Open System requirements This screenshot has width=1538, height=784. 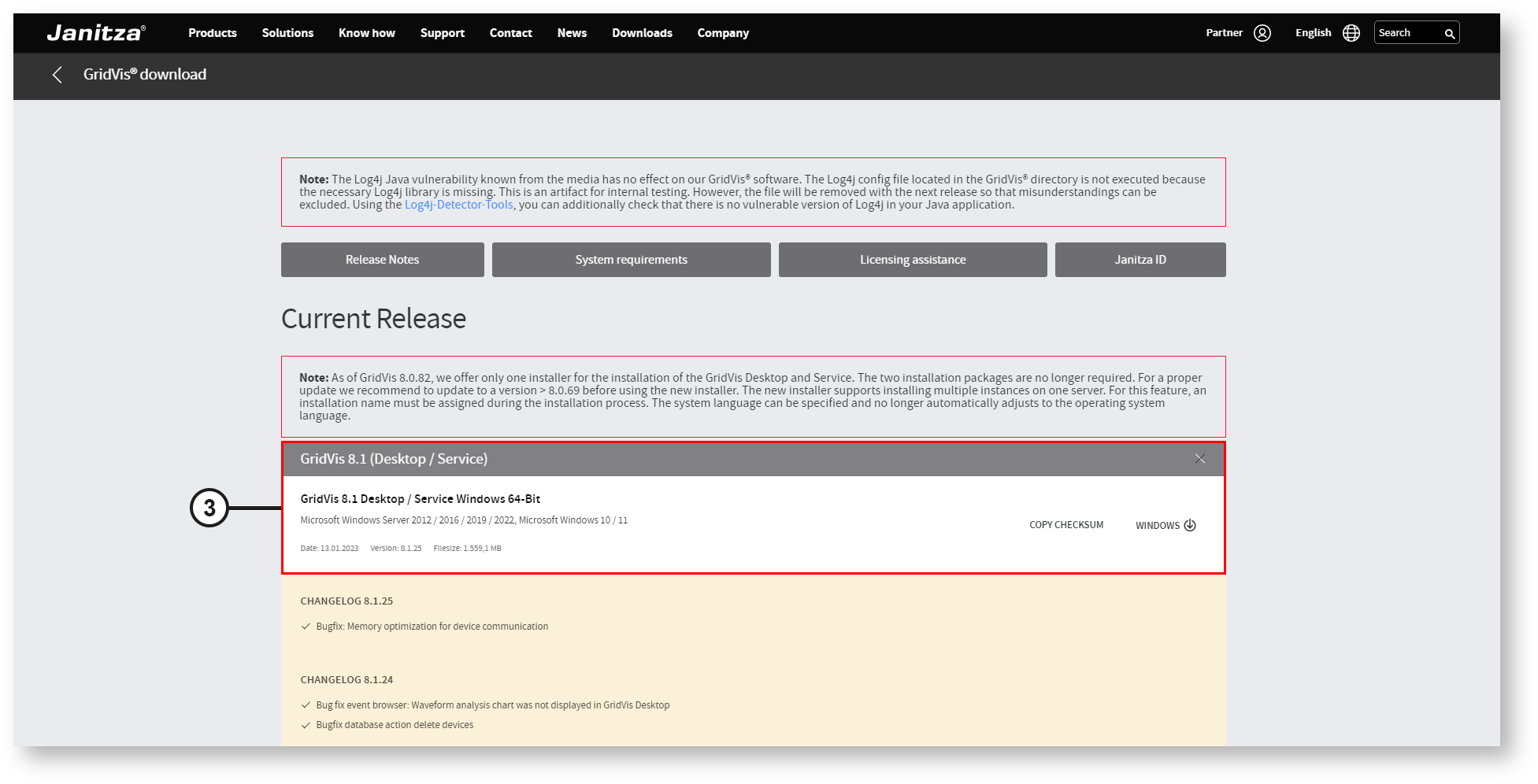[x=631, y=260]
